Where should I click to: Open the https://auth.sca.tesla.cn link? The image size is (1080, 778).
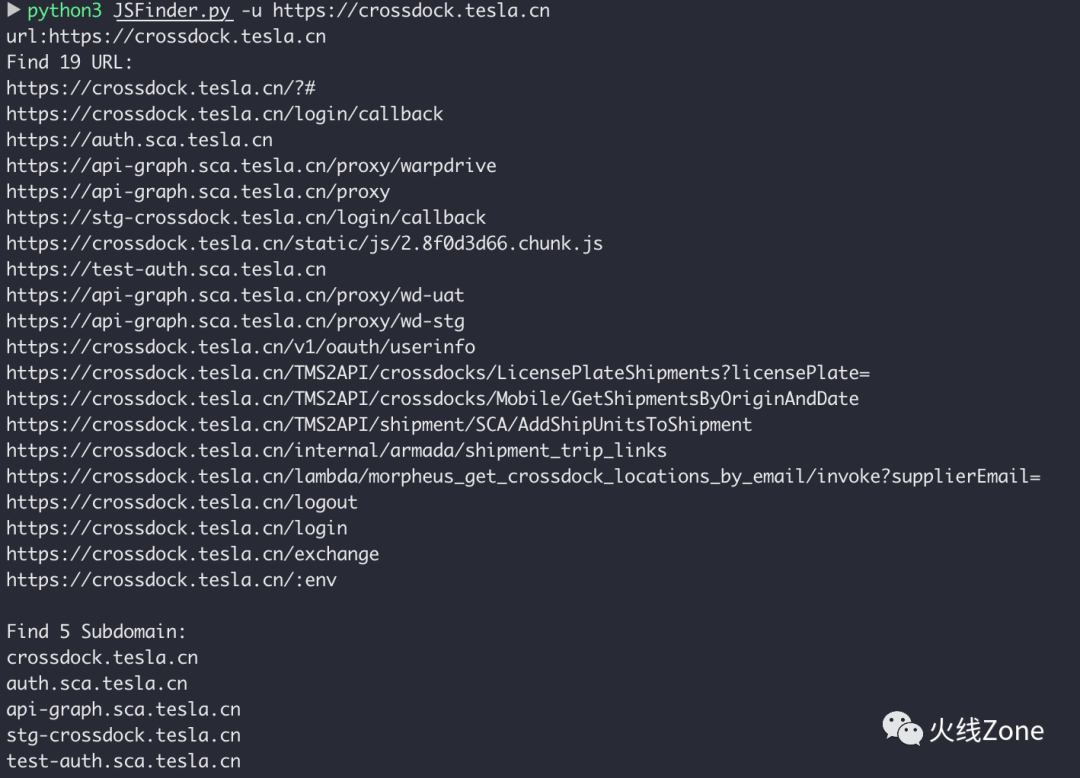click(x=140, y=140)
